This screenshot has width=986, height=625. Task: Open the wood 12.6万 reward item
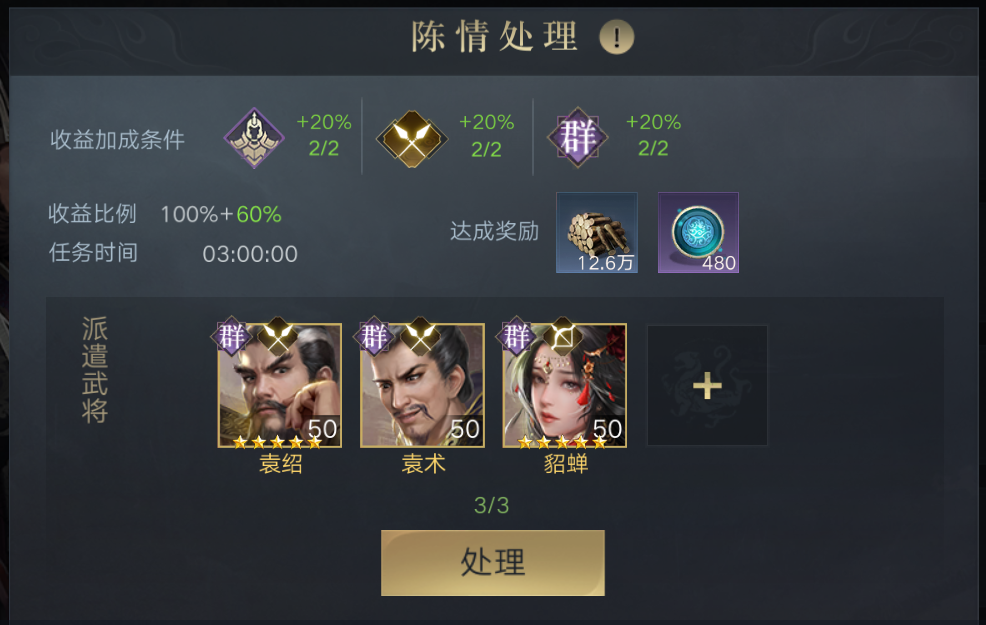tap(597, 233)
